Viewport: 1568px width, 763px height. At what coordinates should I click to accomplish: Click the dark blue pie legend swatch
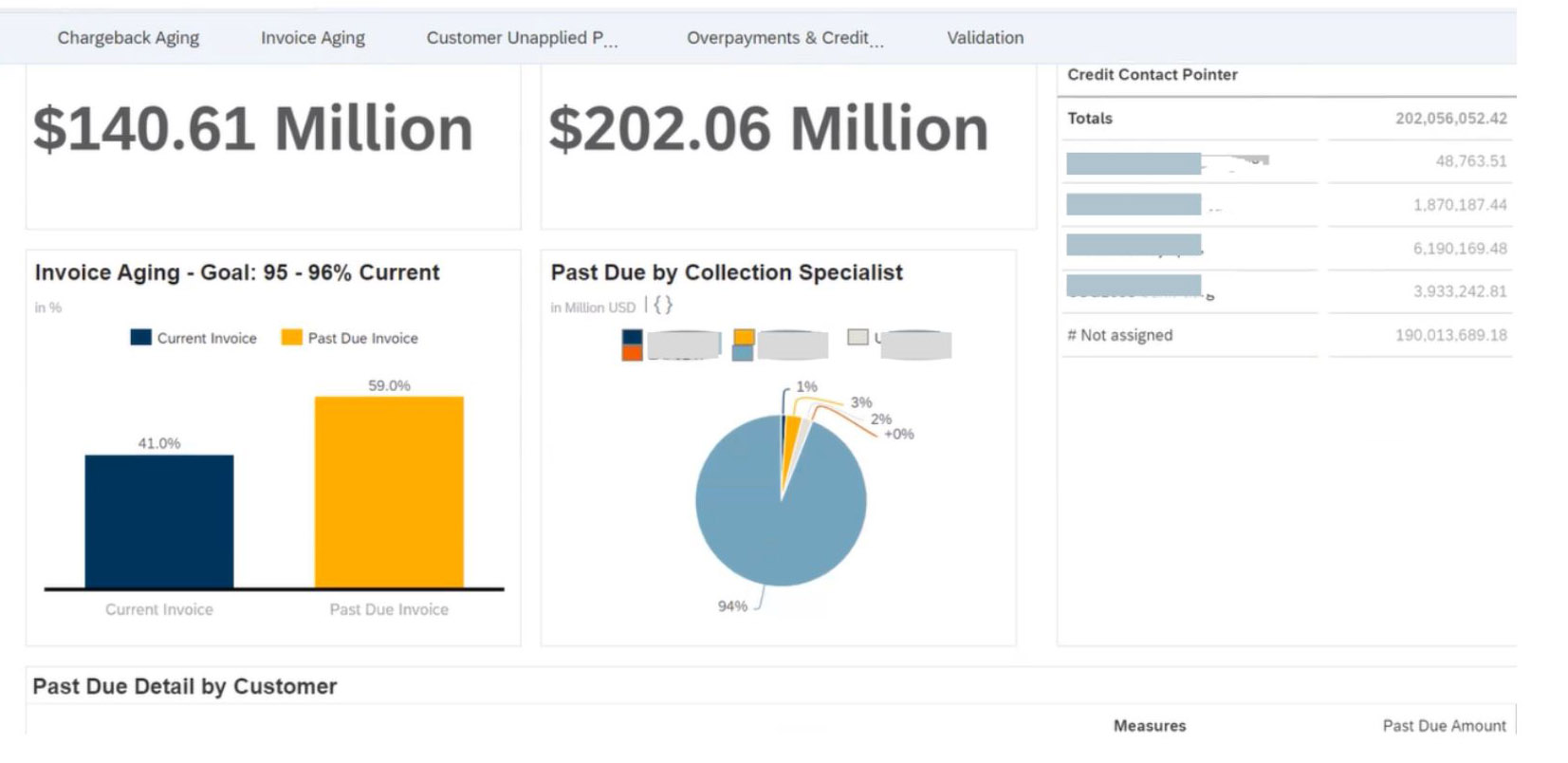pyautogui.click(x=632, y=337)
